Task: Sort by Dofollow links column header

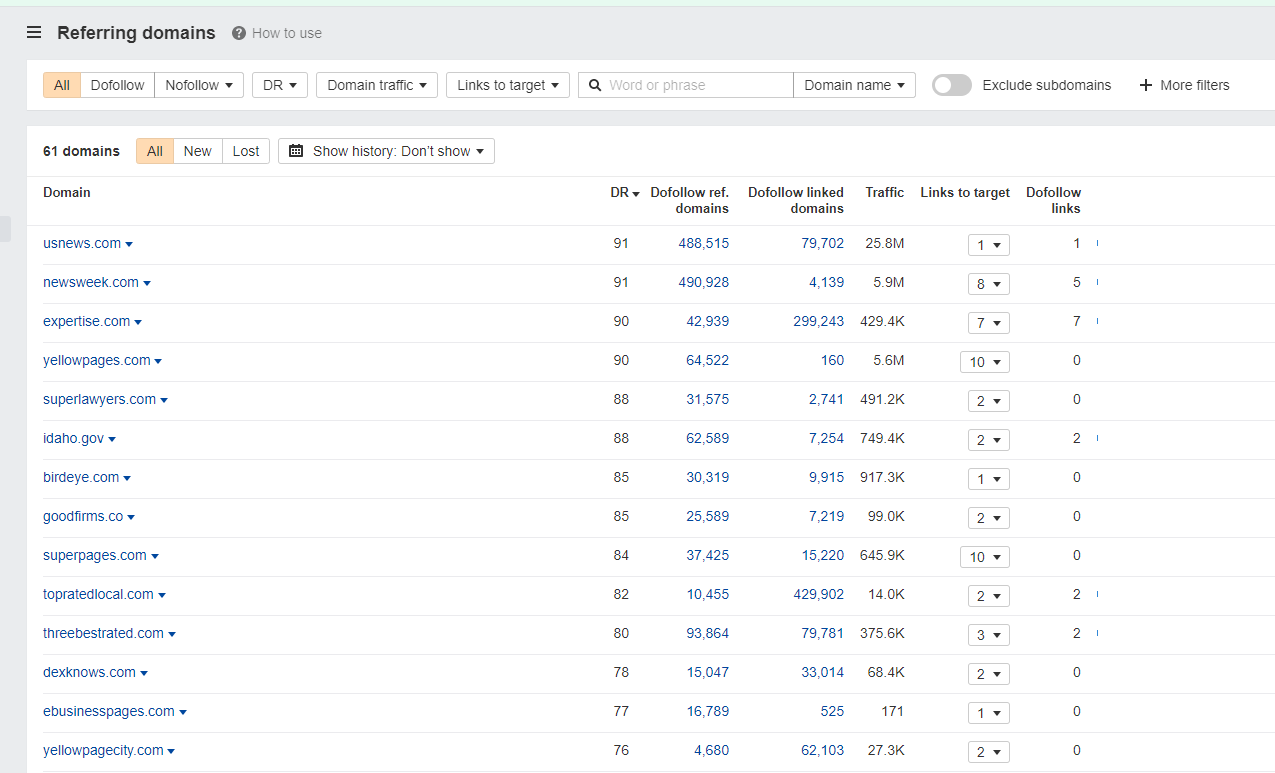Action: [1053, 200]
